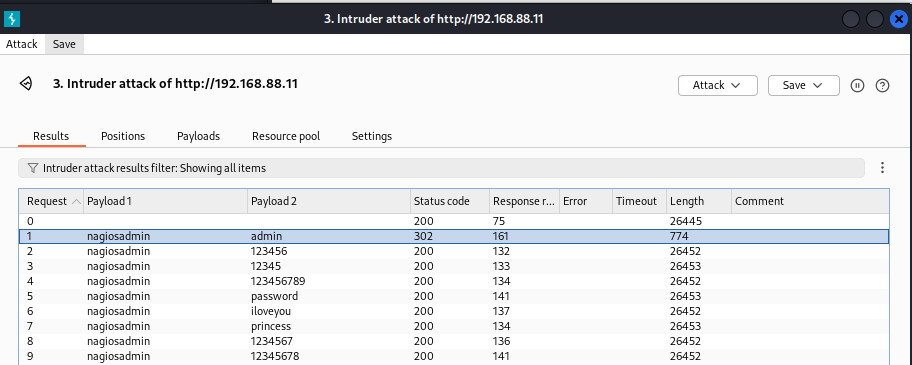912x365 pixels.
Task: Switch to the Settings tab
Action: tap(372, 136)
